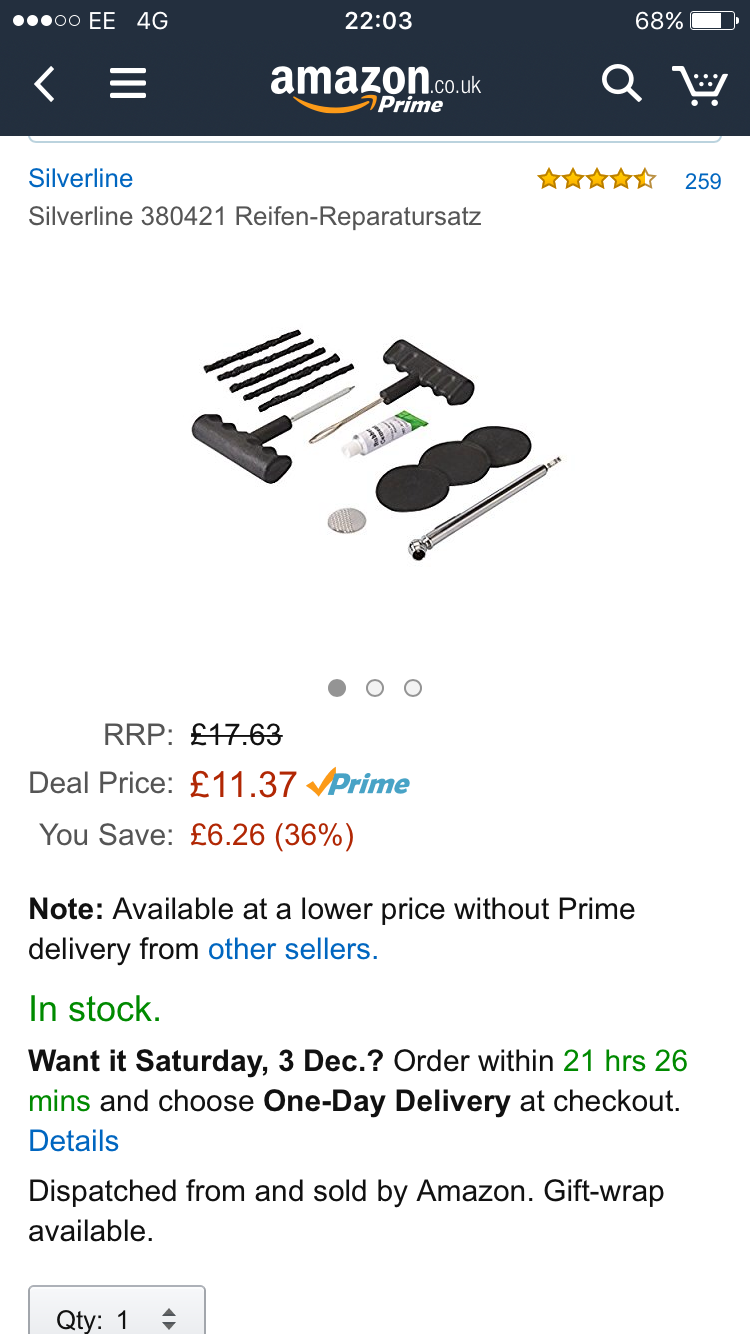This screenshot has height=1334, width=750.
Task: Select the first image carousel dot
Action: [x=337, y=688]
